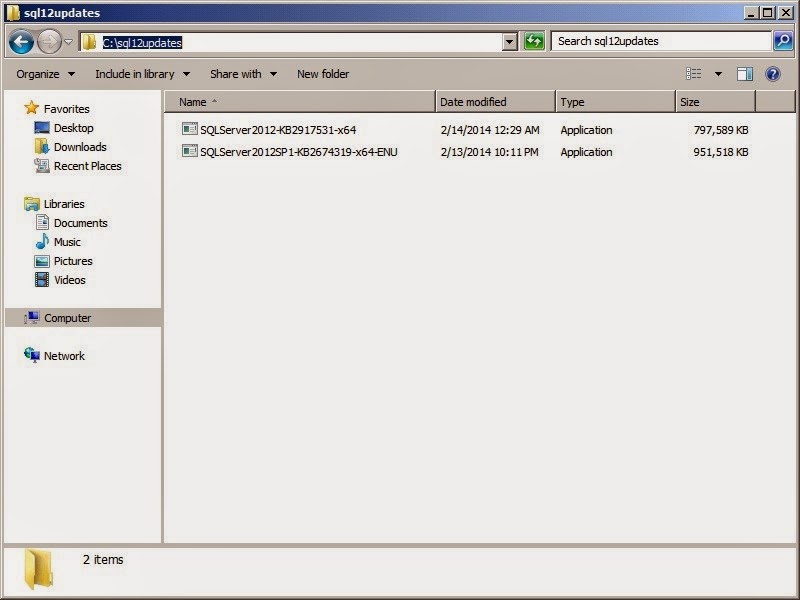Open the Include in library menu
The image size is (800, 600).
(x=142, y=74)
